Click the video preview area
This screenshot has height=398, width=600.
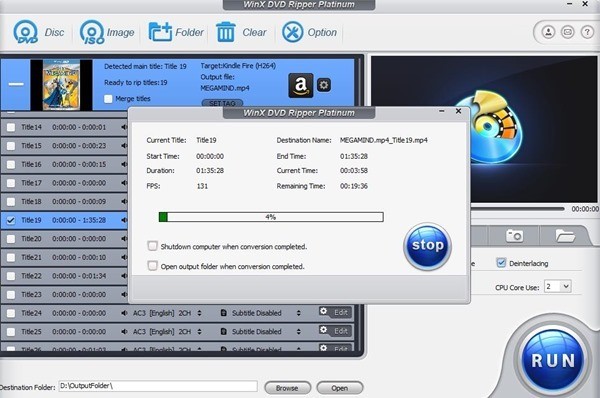point(484,129)
